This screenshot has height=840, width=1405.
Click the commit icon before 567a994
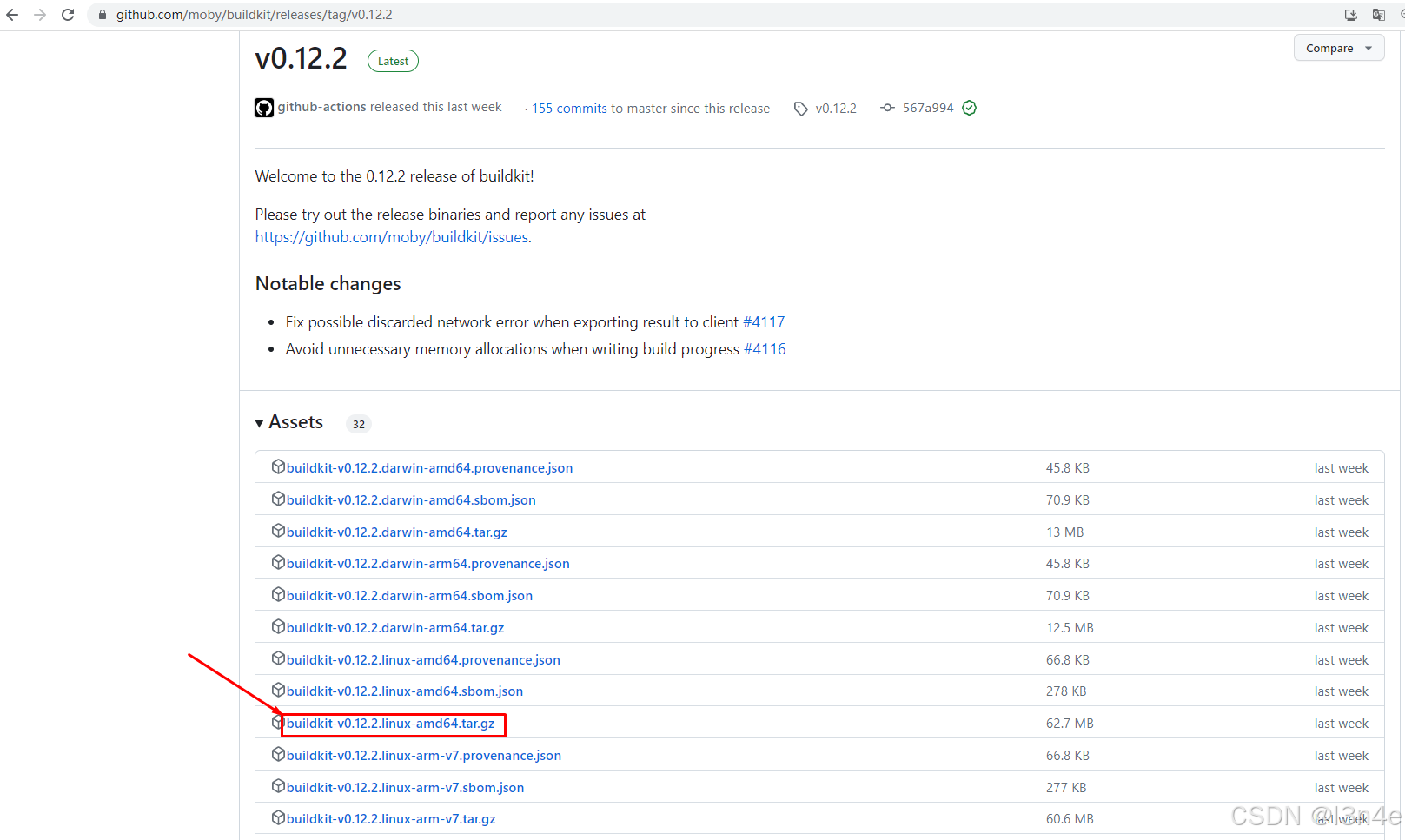coord(887,107)
